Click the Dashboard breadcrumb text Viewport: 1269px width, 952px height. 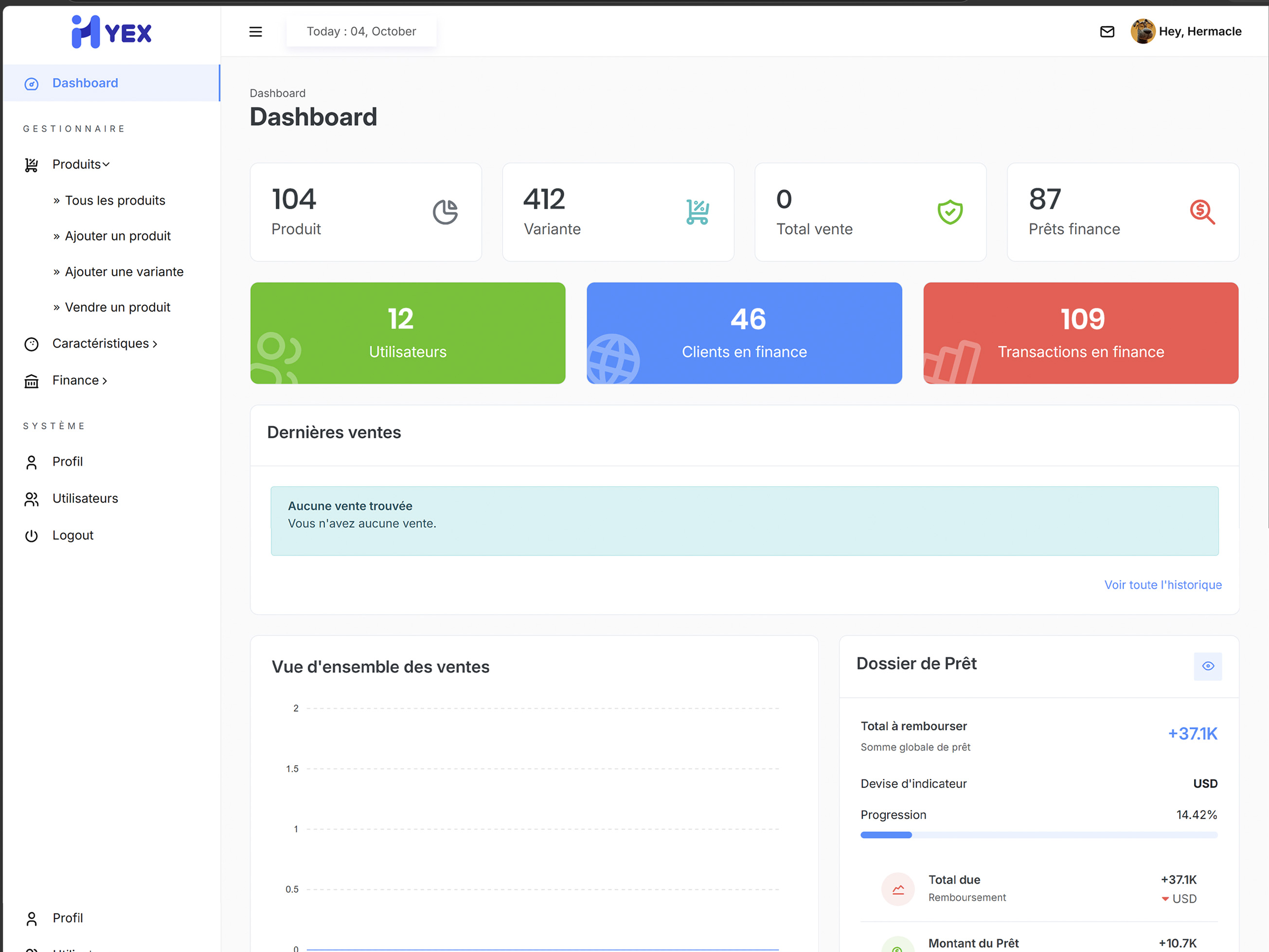coord(278,93)
